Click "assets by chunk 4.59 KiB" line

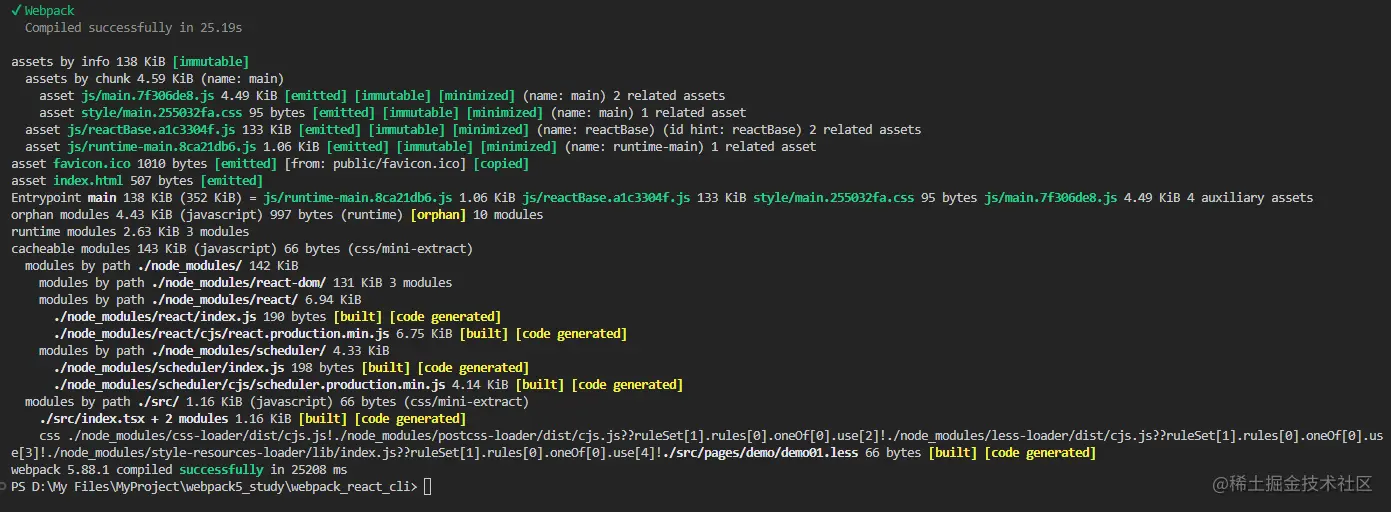click(154, 78)
